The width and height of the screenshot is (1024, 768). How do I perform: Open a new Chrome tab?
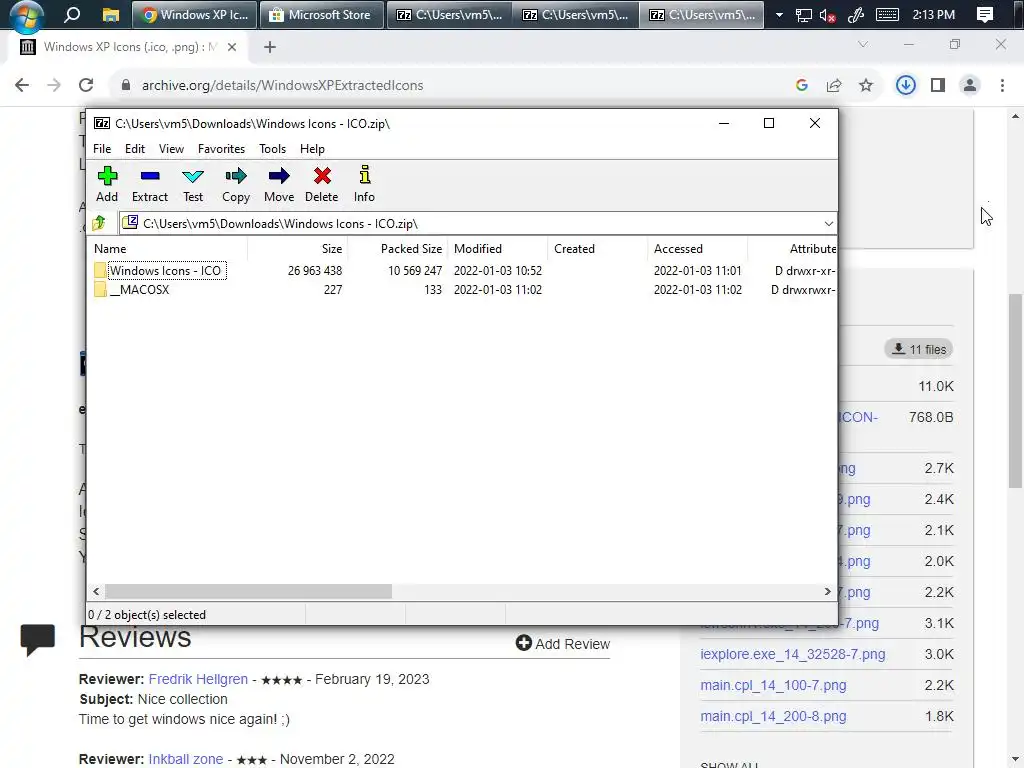270,47
